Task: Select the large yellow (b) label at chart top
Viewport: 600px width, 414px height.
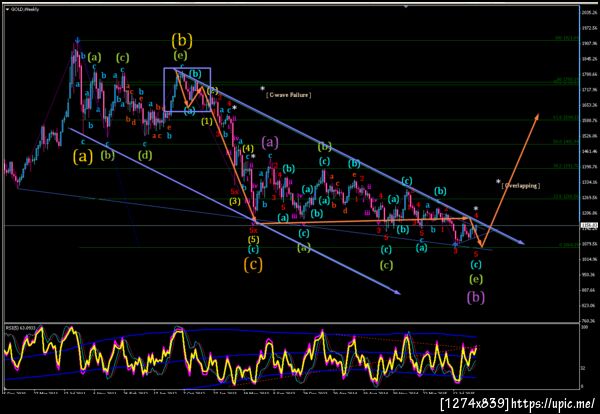Action: click(x=182, y=39)
